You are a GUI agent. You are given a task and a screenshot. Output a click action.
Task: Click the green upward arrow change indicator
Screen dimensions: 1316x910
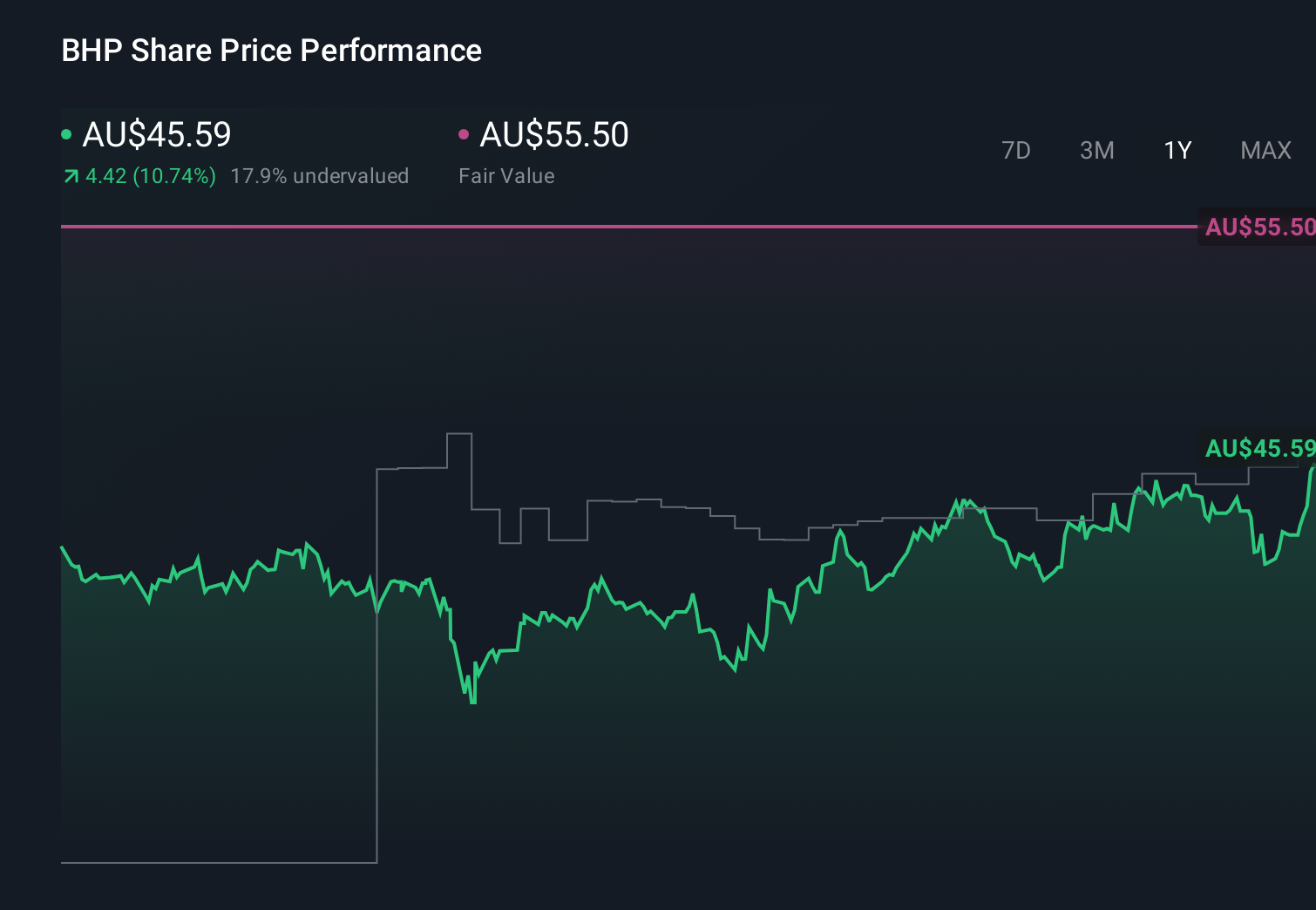(71, 176)
